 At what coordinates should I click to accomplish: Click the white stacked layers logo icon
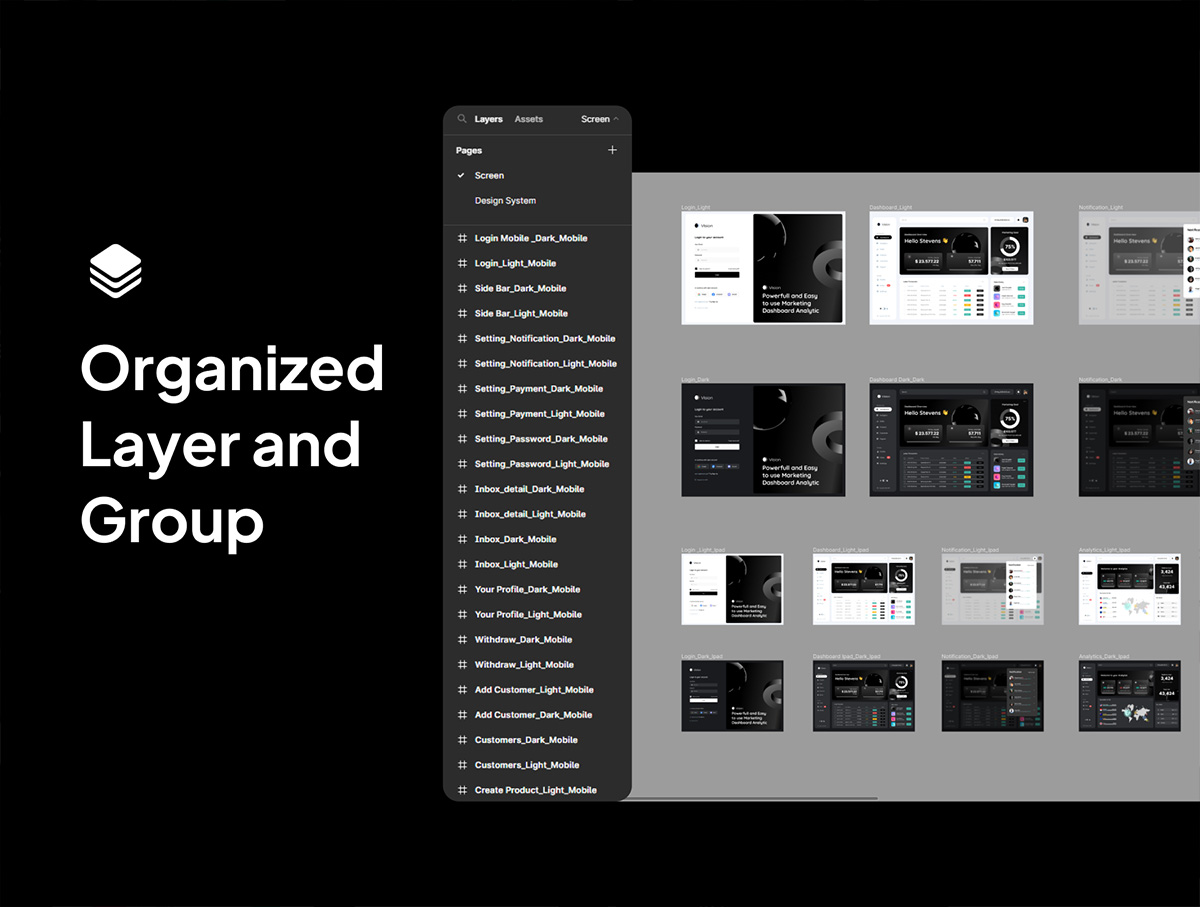[x=116, y=271]
